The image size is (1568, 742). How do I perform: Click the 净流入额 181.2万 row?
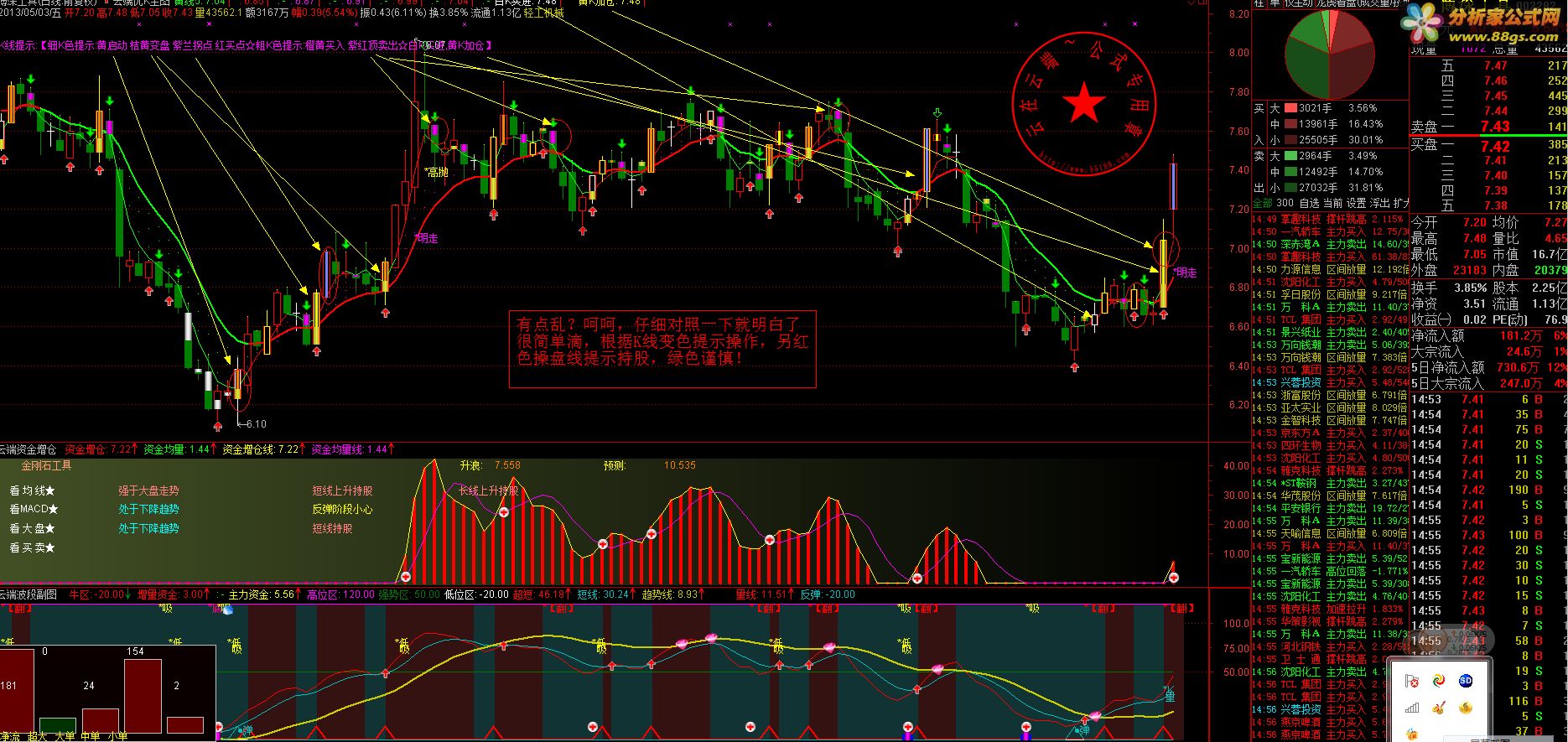point(1488,335)
